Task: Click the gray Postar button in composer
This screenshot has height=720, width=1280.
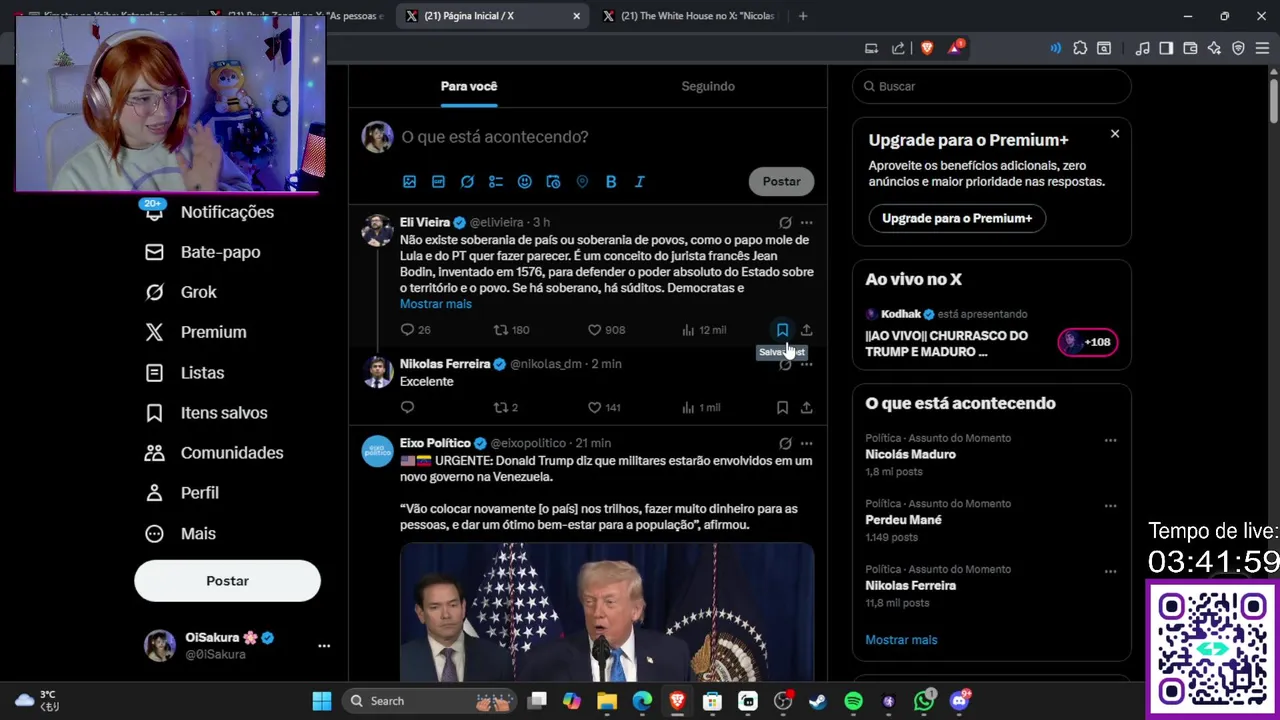Action: [782, 181]
